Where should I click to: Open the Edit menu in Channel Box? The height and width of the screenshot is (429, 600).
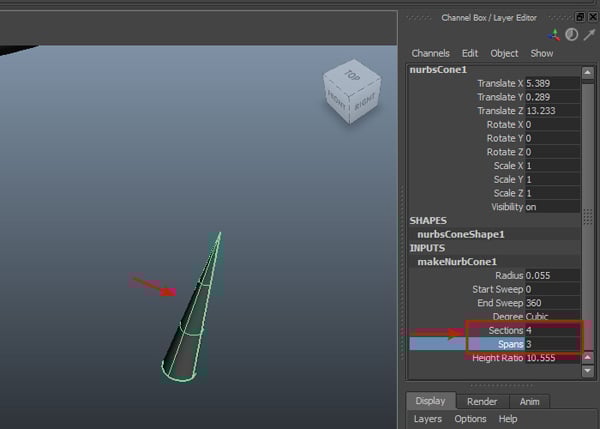tap(470, 53)
